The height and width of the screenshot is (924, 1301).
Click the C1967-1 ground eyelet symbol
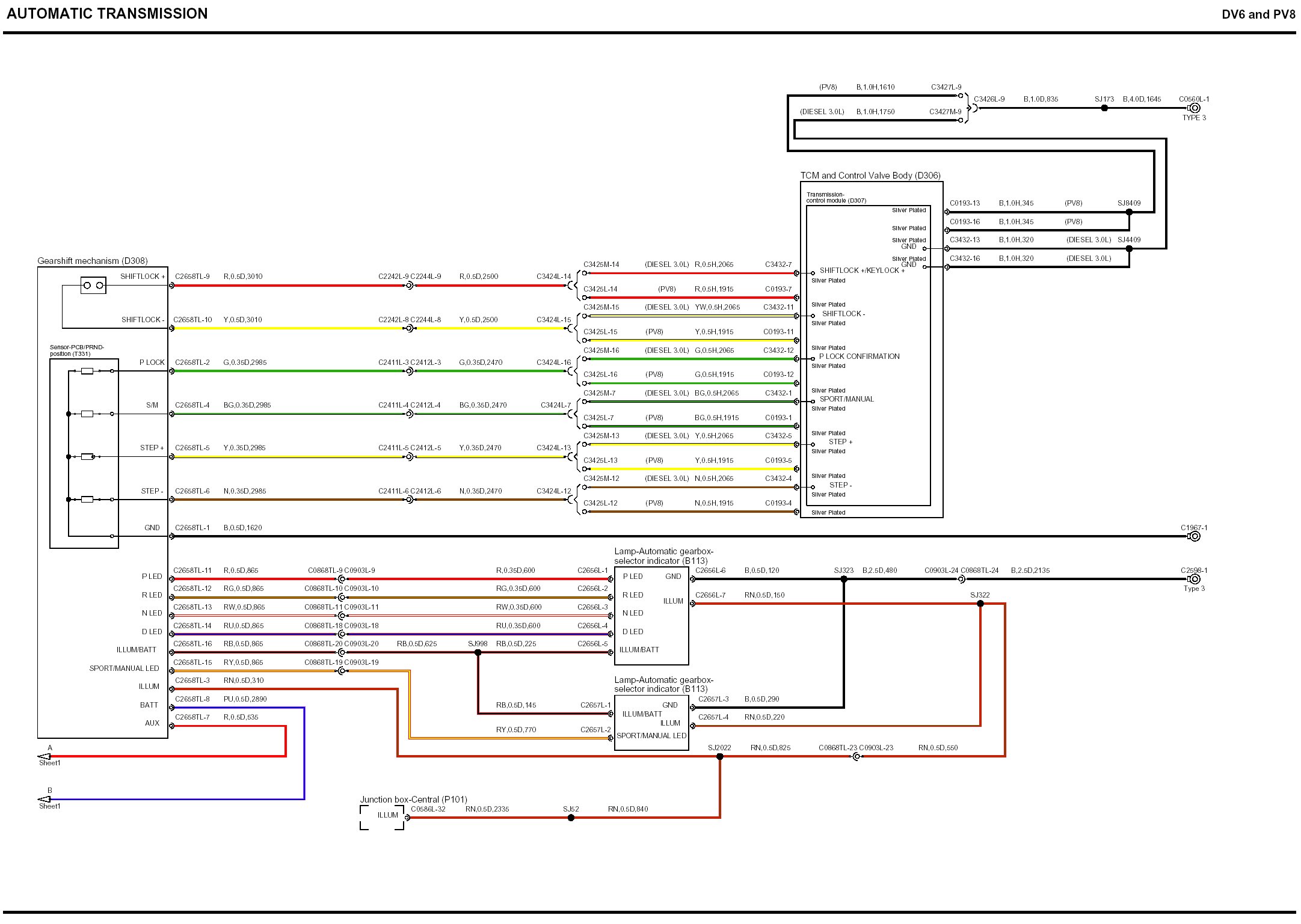[x=1195, y=536]
